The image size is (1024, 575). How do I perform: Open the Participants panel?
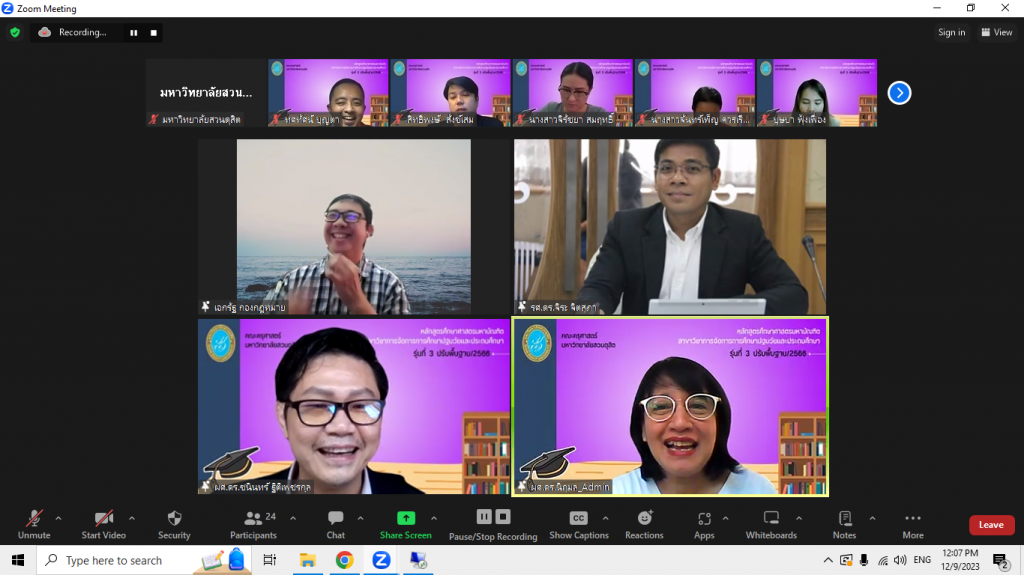pos(253,519)
